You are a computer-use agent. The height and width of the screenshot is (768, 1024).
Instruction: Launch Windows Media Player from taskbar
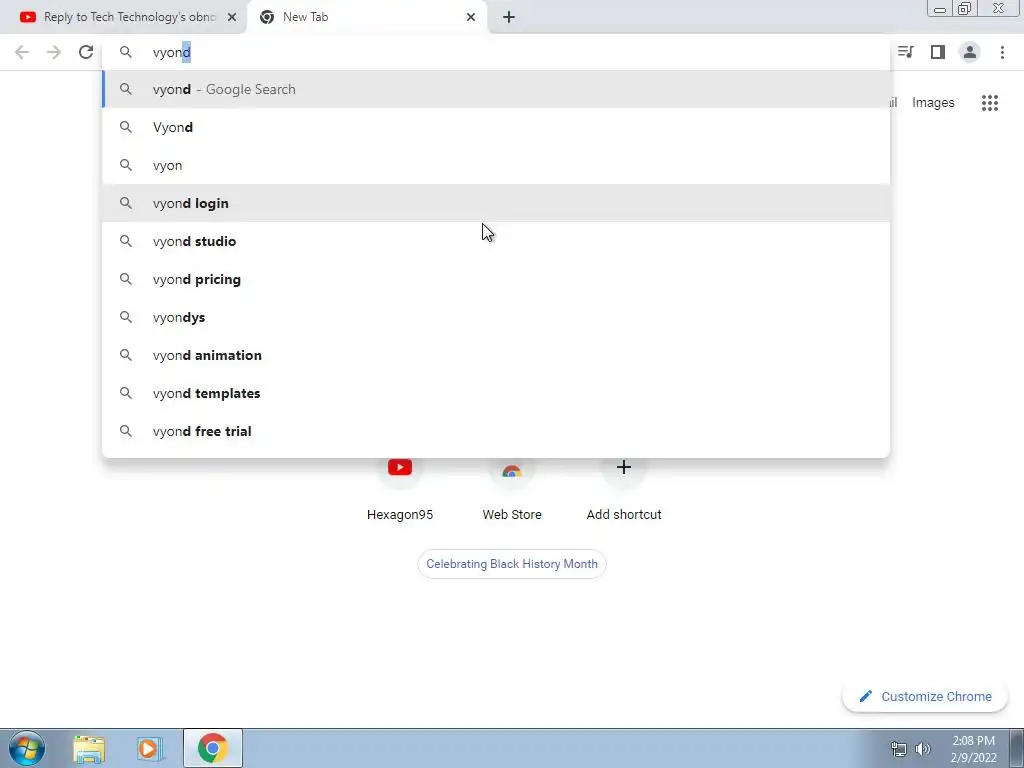pos(150,748)
